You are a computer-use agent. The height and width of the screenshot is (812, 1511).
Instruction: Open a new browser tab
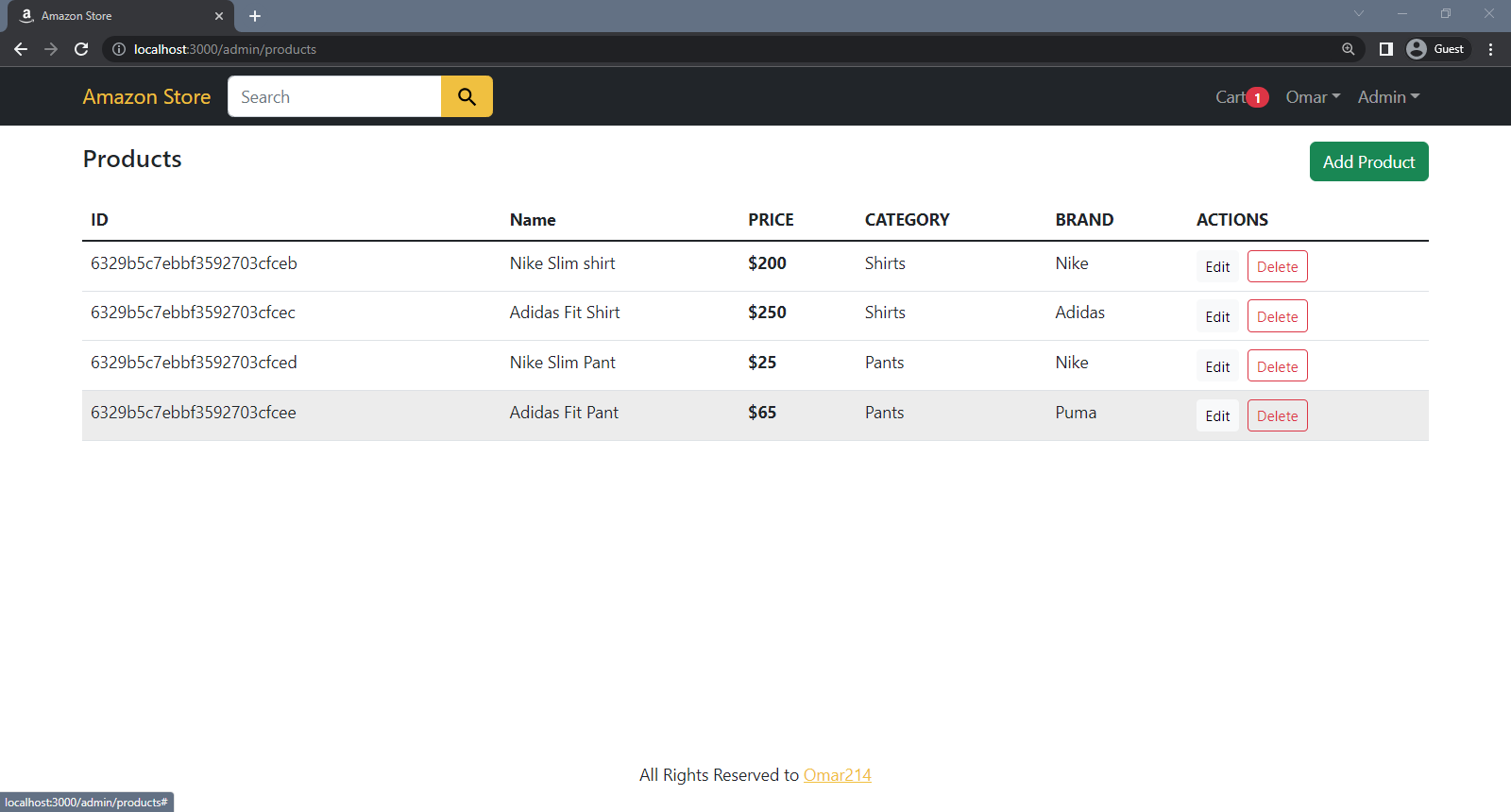[x=255, y=16]
